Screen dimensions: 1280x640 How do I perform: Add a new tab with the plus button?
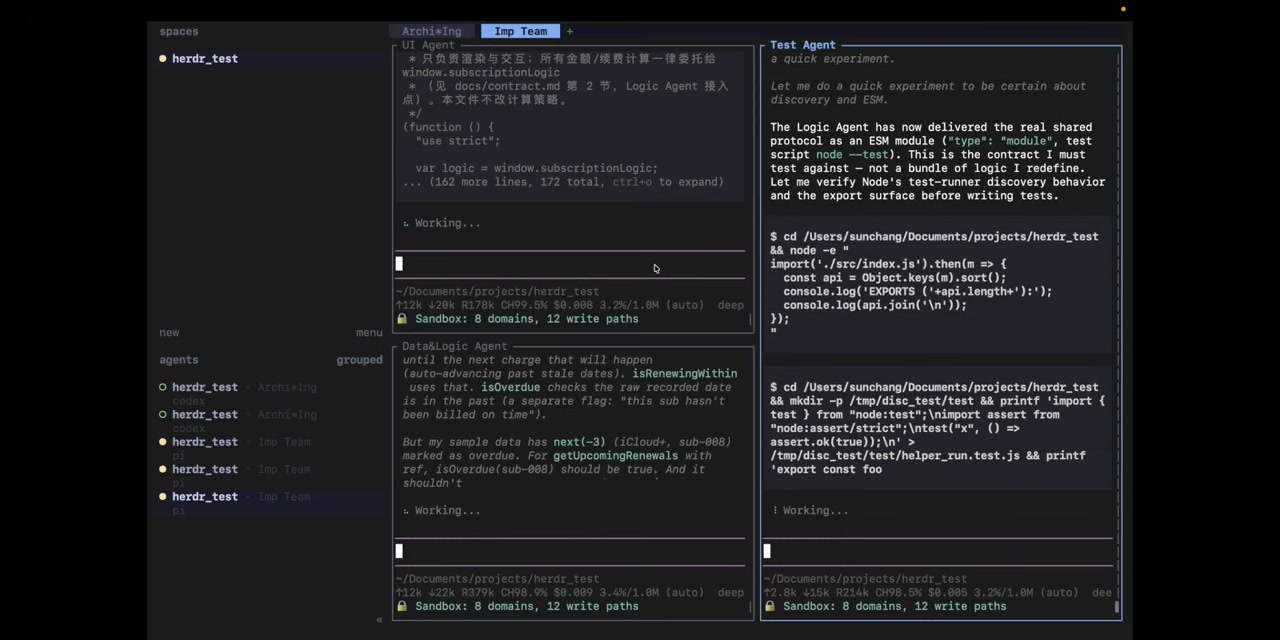(x=570, y=31)
